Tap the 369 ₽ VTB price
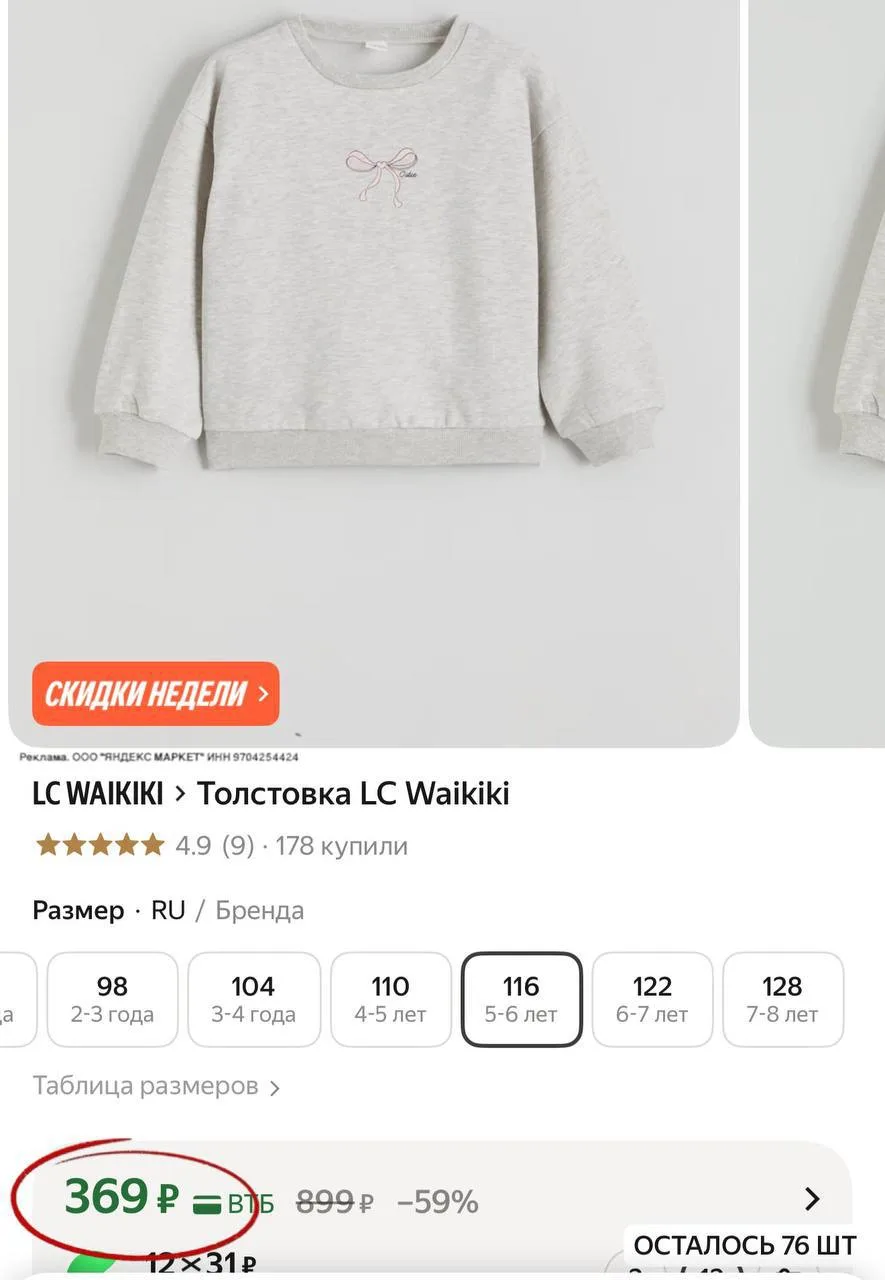This screenshot has height=1280, width=885. pyautogui.click(x=122, y=1197)
